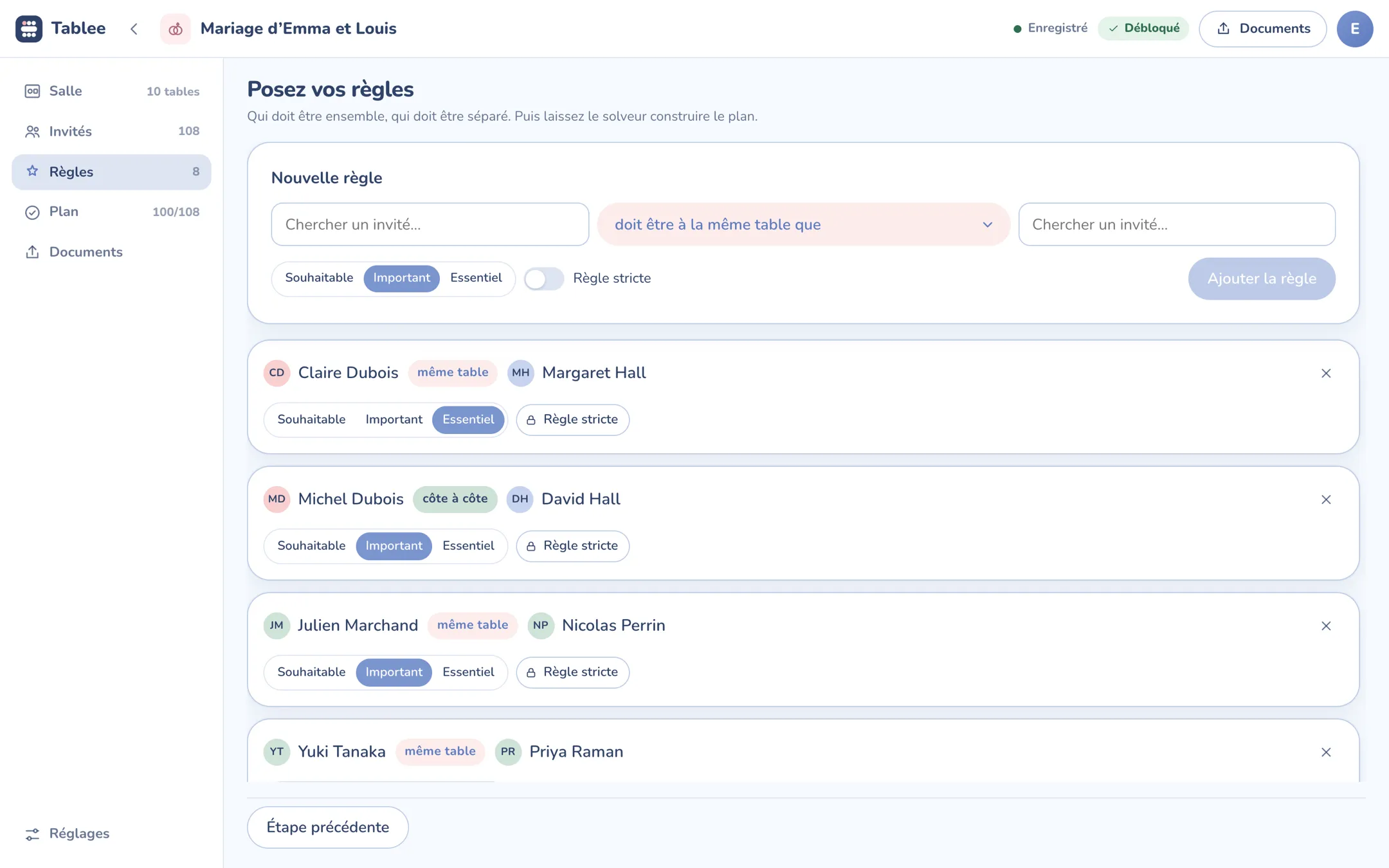The height and width of the screenshot is (868, 1389).
Task: Delete the Michel Dubois rule
Action: pos(1326,500)
